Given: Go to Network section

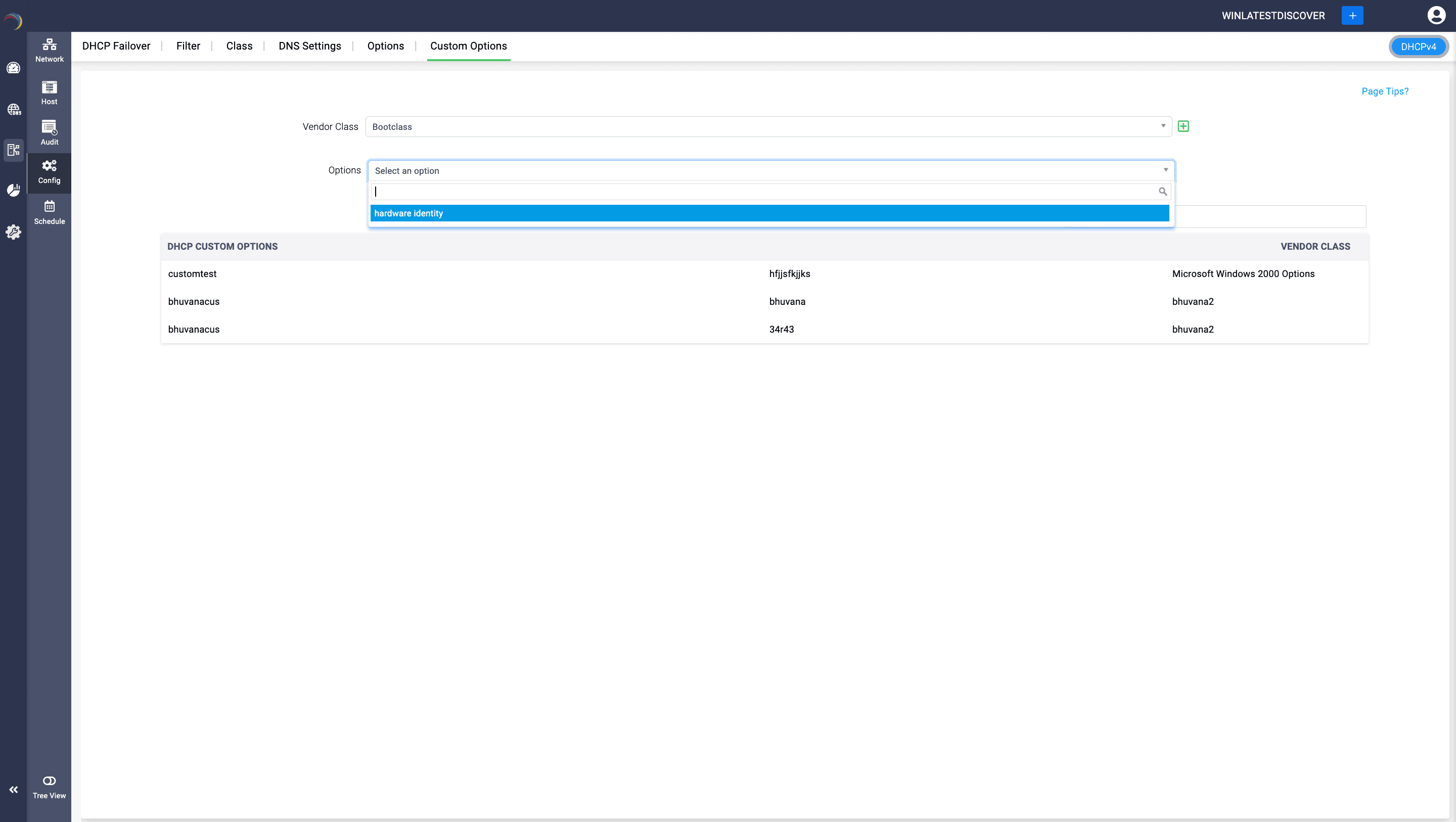Looking at the screenshot, I should pyautogui.click(x=49, y=50).
